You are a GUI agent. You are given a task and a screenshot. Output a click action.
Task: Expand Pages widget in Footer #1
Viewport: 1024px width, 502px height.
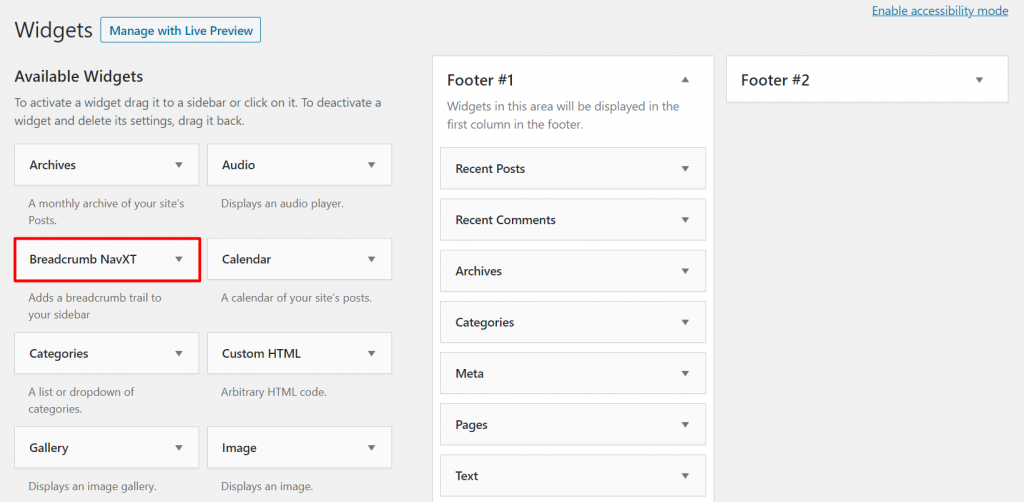[685, 424]
